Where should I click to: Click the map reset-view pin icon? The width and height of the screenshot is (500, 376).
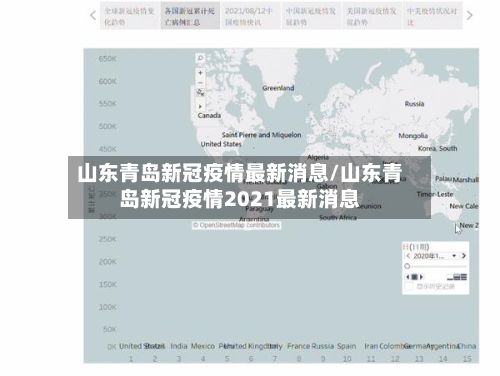click(x=200, y=92)
